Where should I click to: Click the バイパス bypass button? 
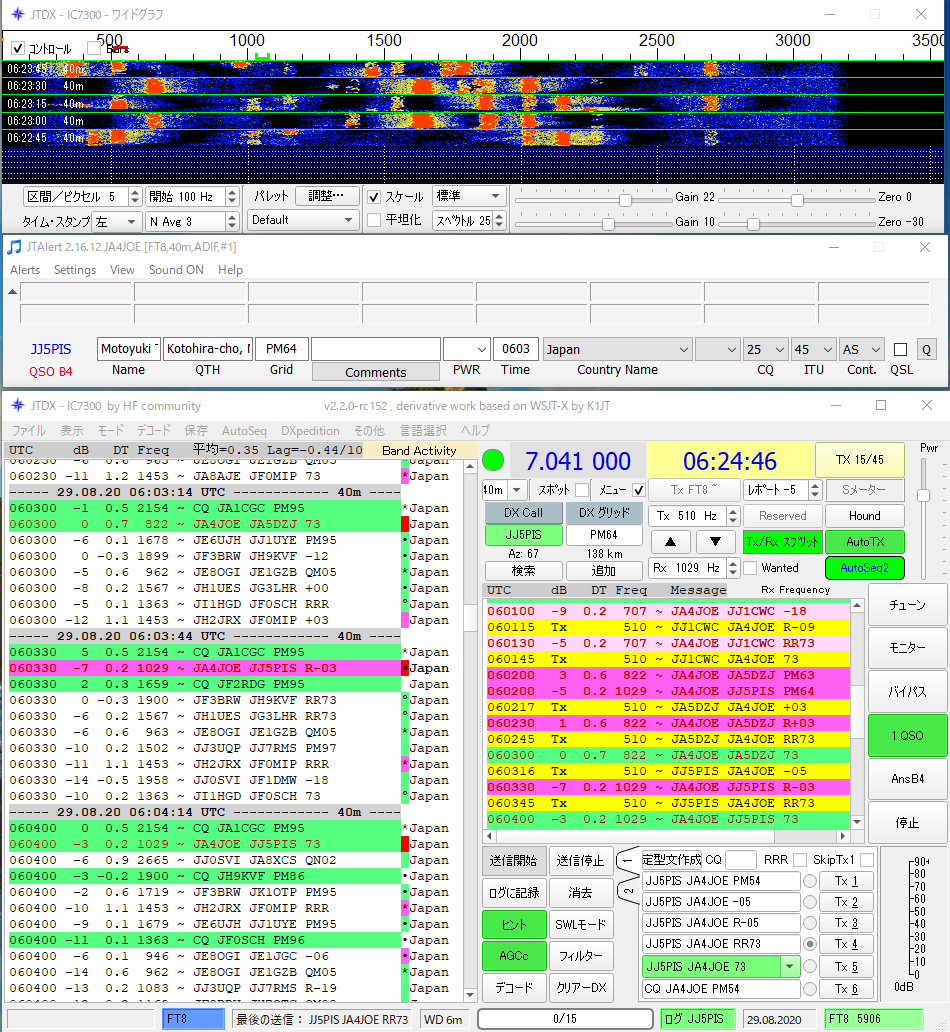coord(907,692)
